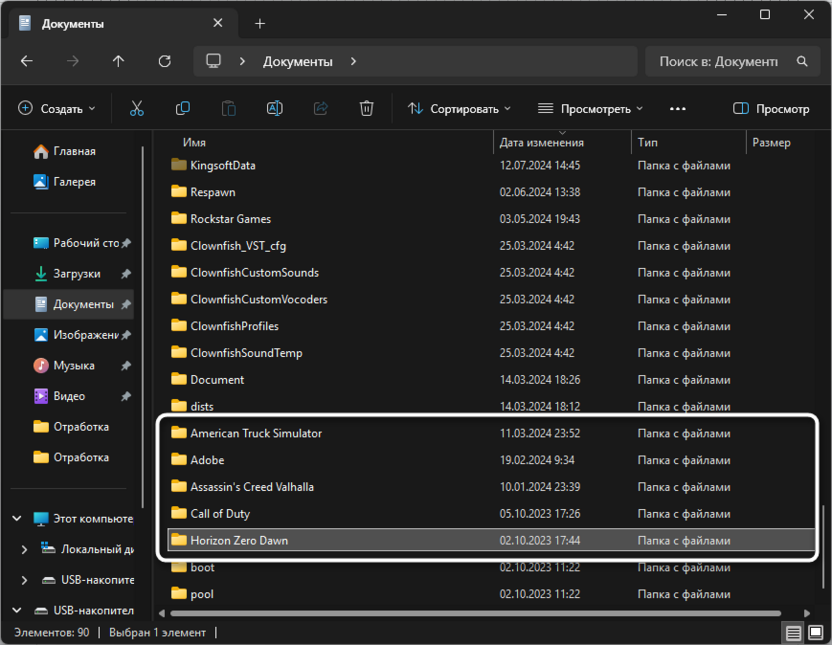
Task: Select the Document folder
Action: (x=491, y=380)
